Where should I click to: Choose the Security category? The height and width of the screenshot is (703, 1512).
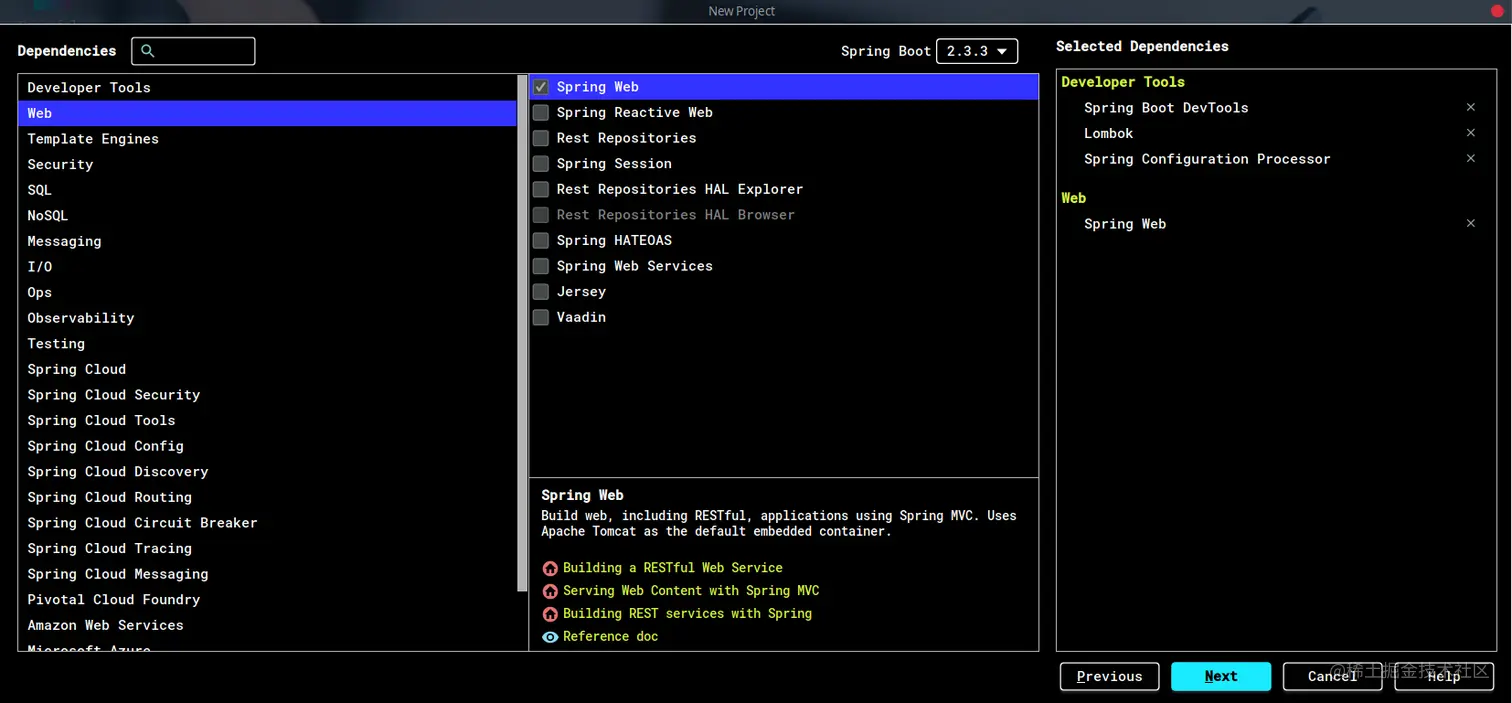tap(268, 164)
